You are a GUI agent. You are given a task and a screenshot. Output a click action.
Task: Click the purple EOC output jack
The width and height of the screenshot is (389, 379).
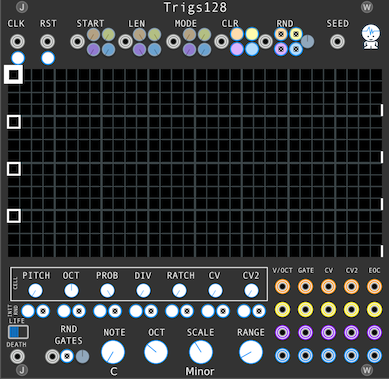pyautogui.click(x=374, y=332)
